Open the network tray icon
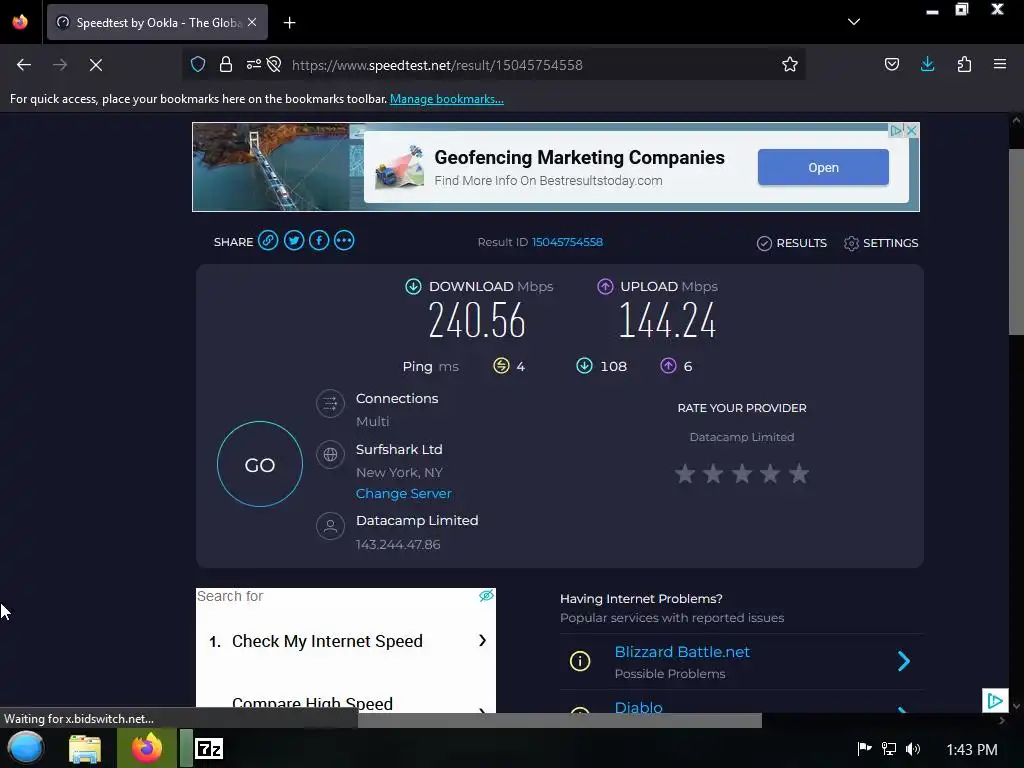1024x768 pixels. tap(888, 749)
